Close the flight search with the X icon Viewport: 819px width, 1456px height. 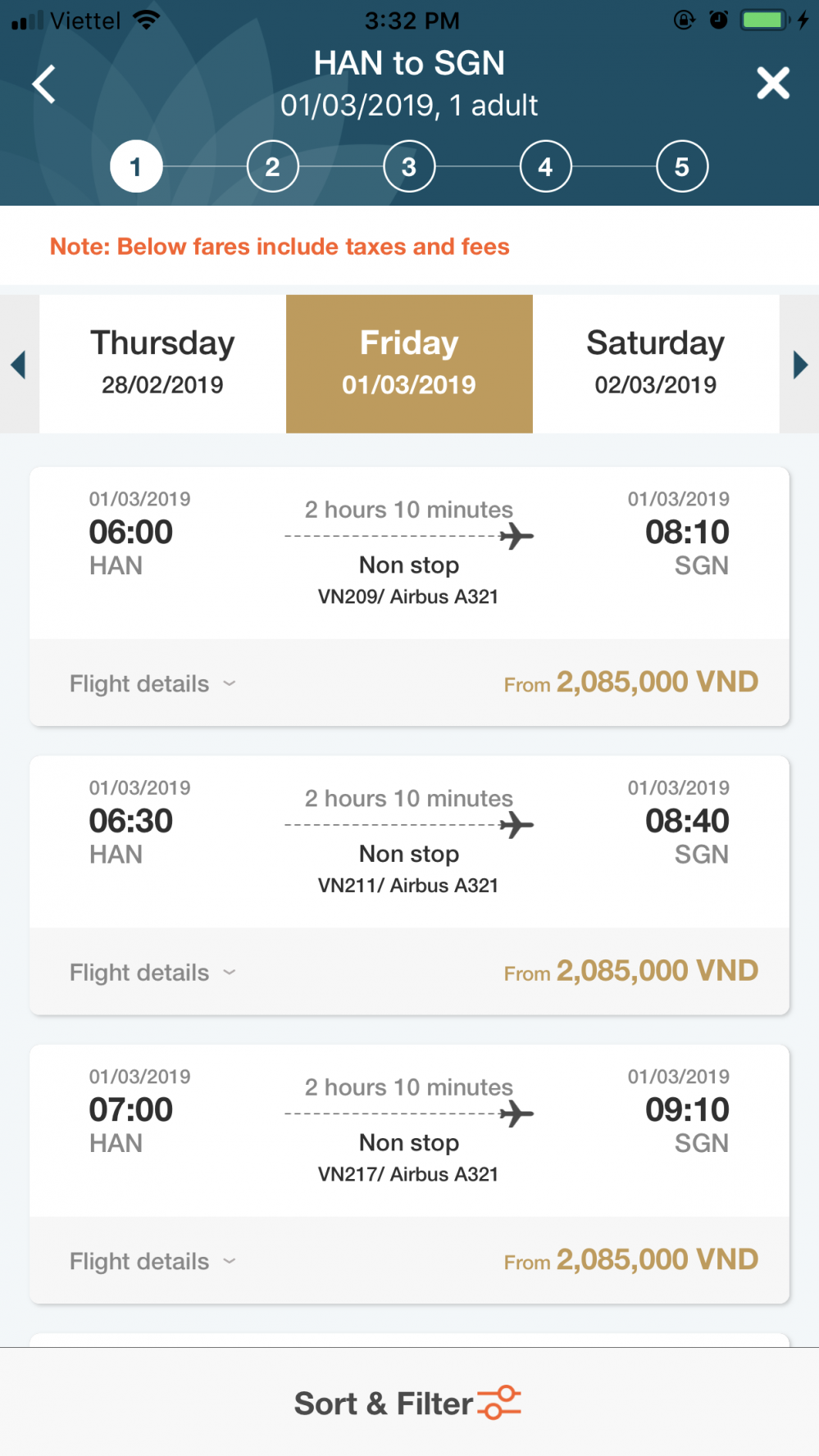(x=772, y=84)
